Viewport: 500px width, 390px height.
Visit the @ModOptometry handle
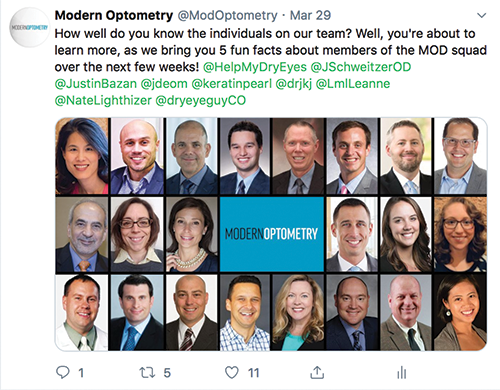click(x=227, y=15)
